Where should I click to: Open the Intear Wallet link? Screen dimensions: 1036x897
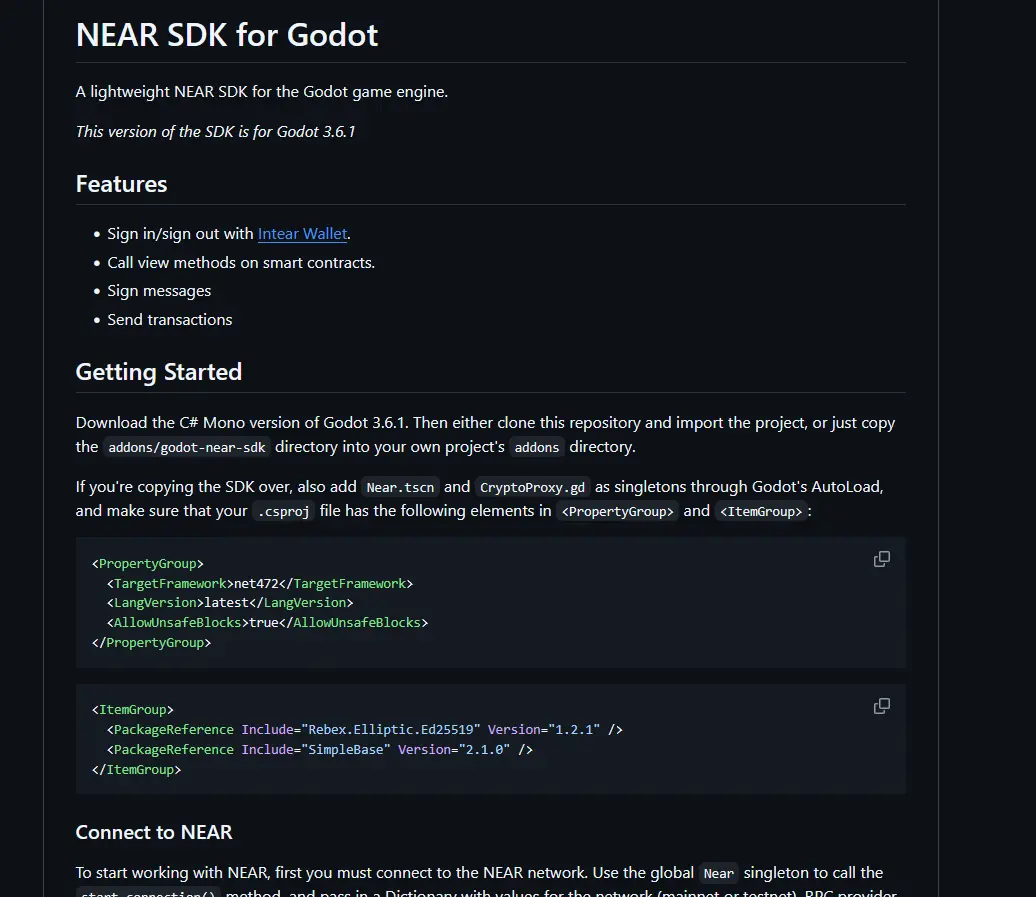pyautogui.click(x=302, y=233)
